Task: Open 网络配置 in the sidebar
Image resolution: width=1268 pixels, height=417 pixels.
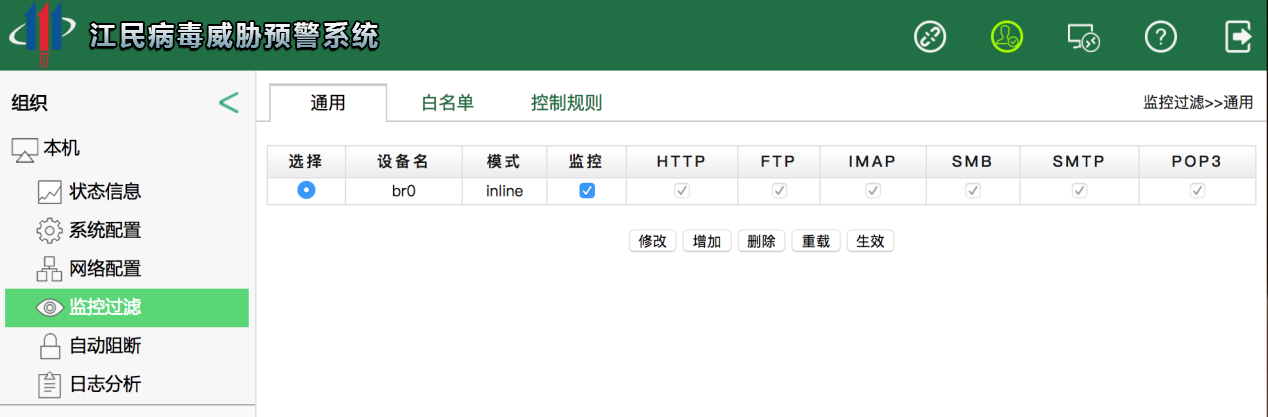Action: click(x=104, y=269)
